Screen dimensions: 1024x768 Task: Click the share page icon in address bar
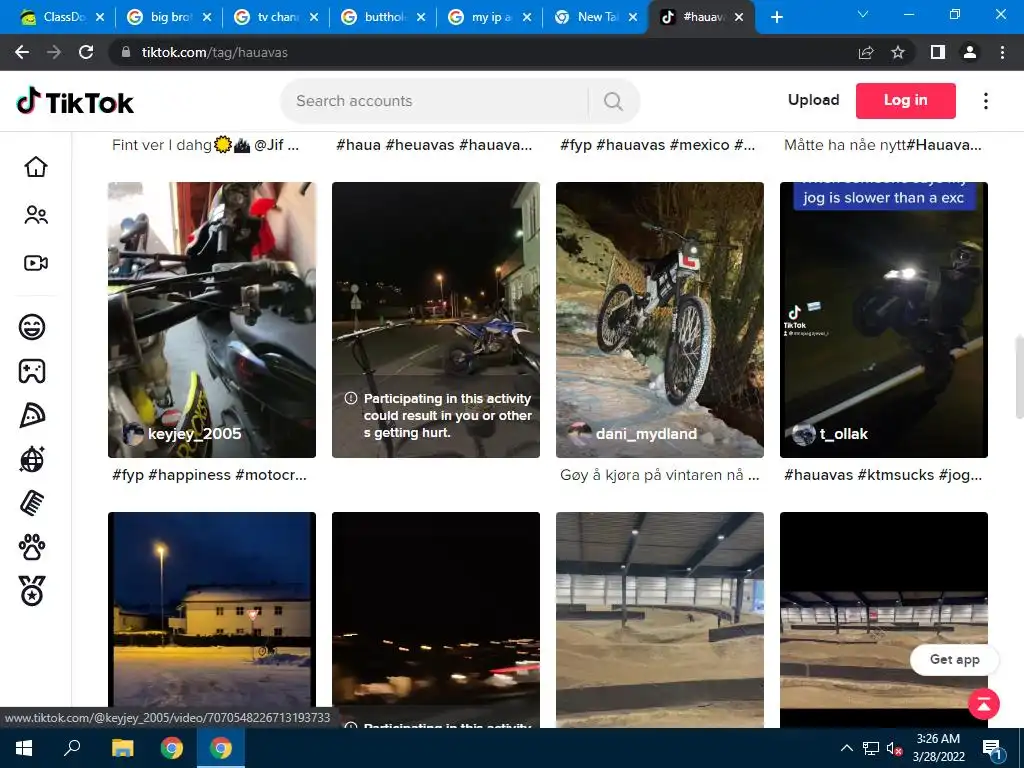coord(866,52)
